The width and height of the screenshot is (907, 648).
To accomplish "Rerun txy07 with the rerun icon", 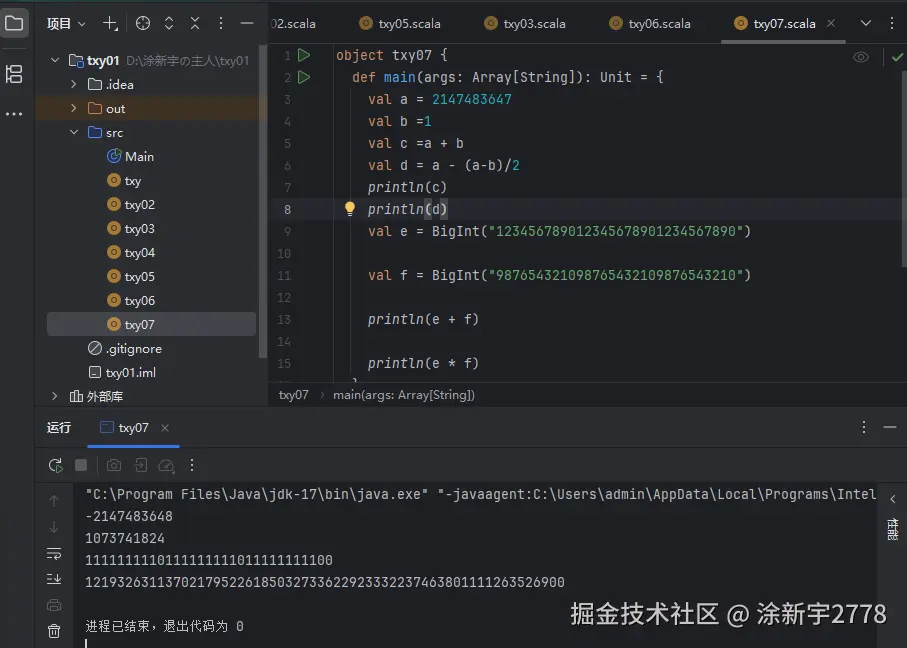I will click(x=56, y=466).
